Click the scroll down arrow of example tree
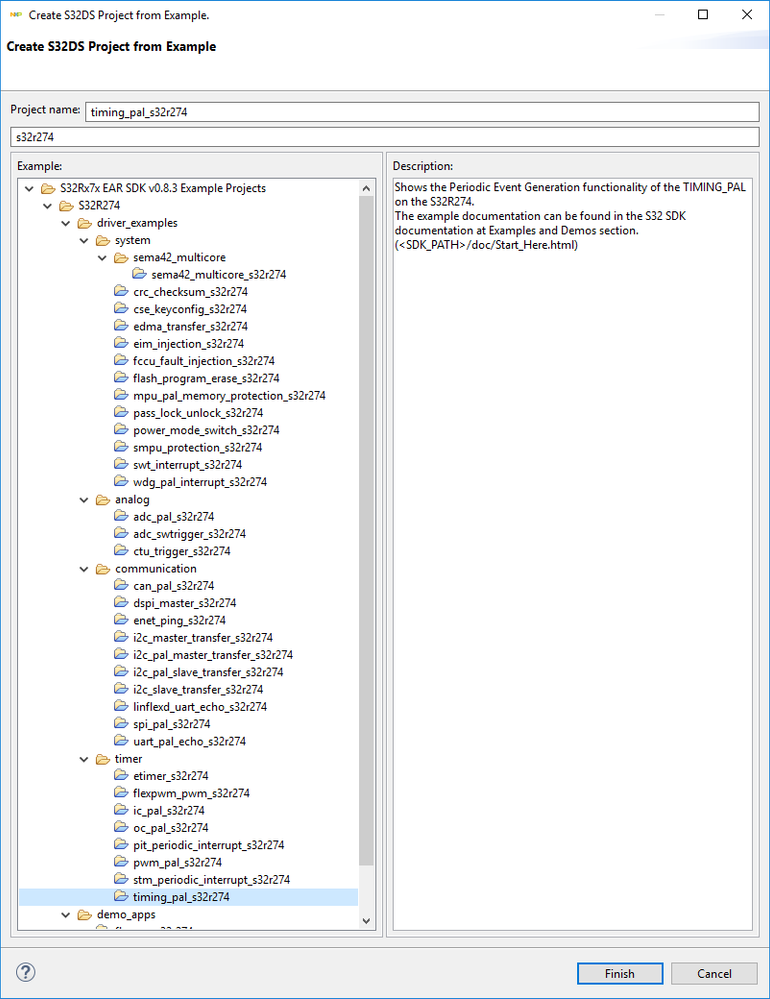This screenshot has width=770, height=999. [366, 921]
